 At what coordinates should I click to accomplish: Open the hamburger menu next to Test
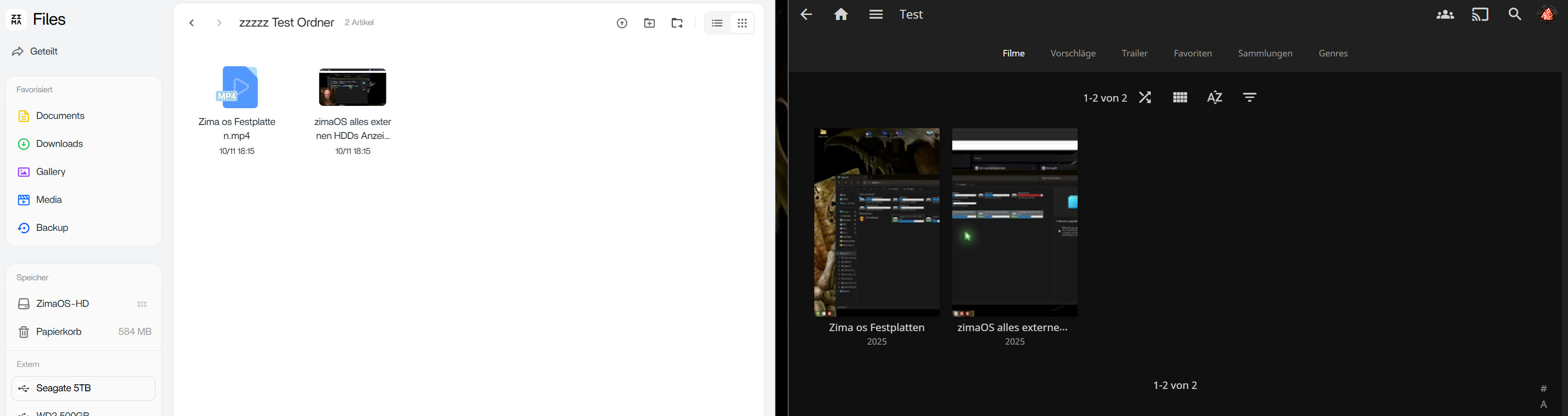pyautogui.click(x=876, y=14)
